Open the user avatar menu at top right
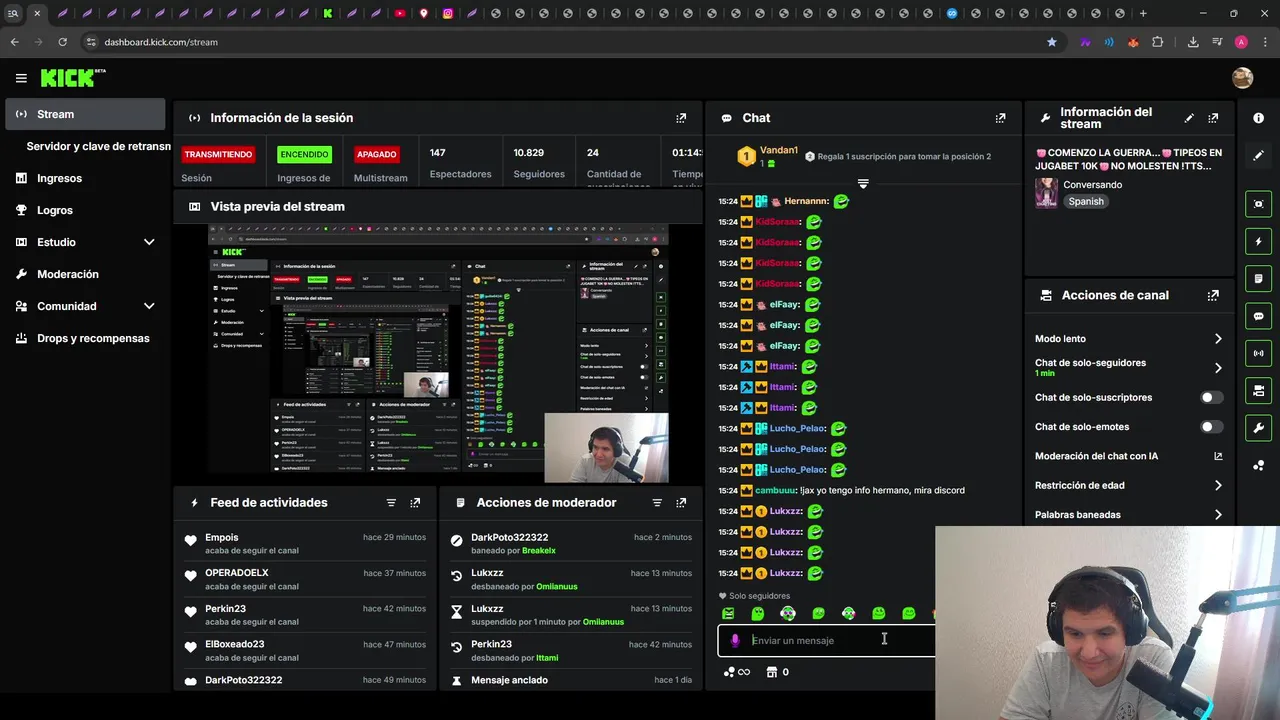The width and height of the screenshot is (1280, 720). click(1242, 78)
